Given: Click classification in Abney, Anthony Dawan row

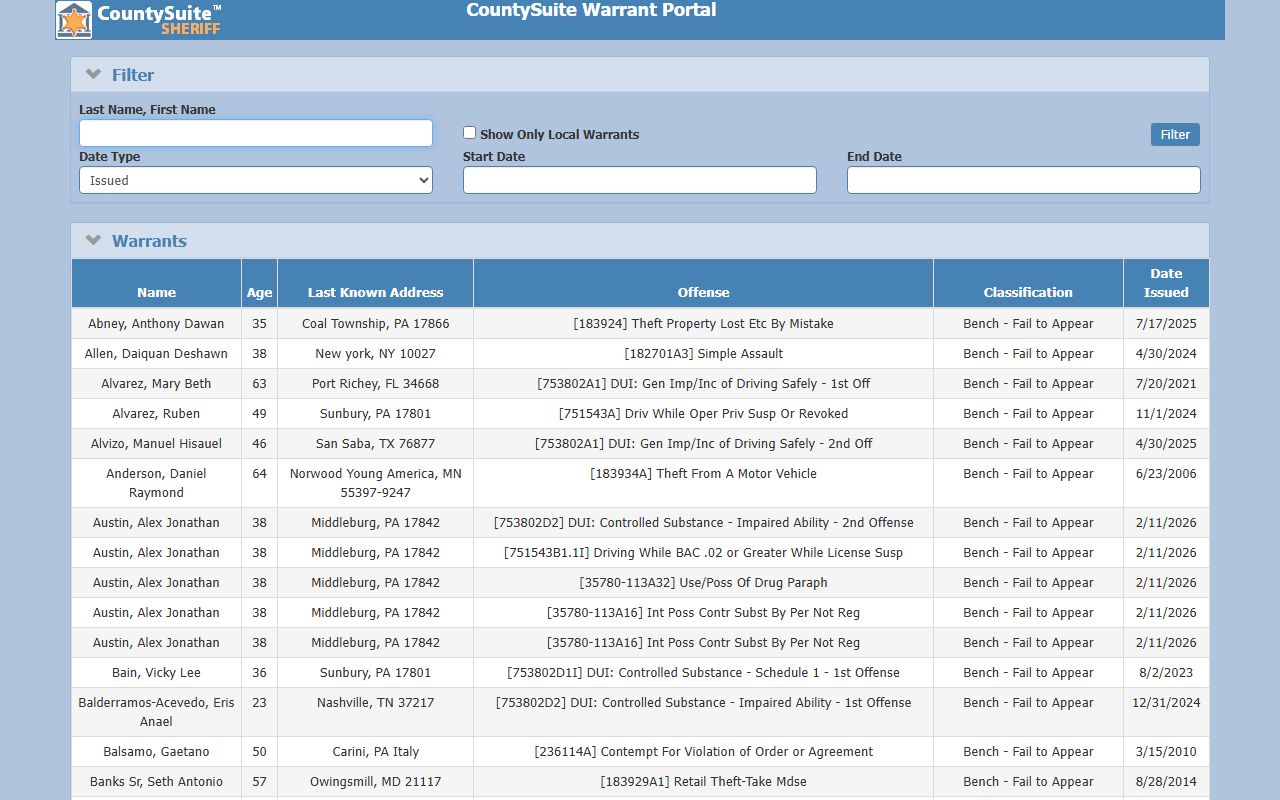Looking at the screenshot, I should click(x=1028, y=323).
